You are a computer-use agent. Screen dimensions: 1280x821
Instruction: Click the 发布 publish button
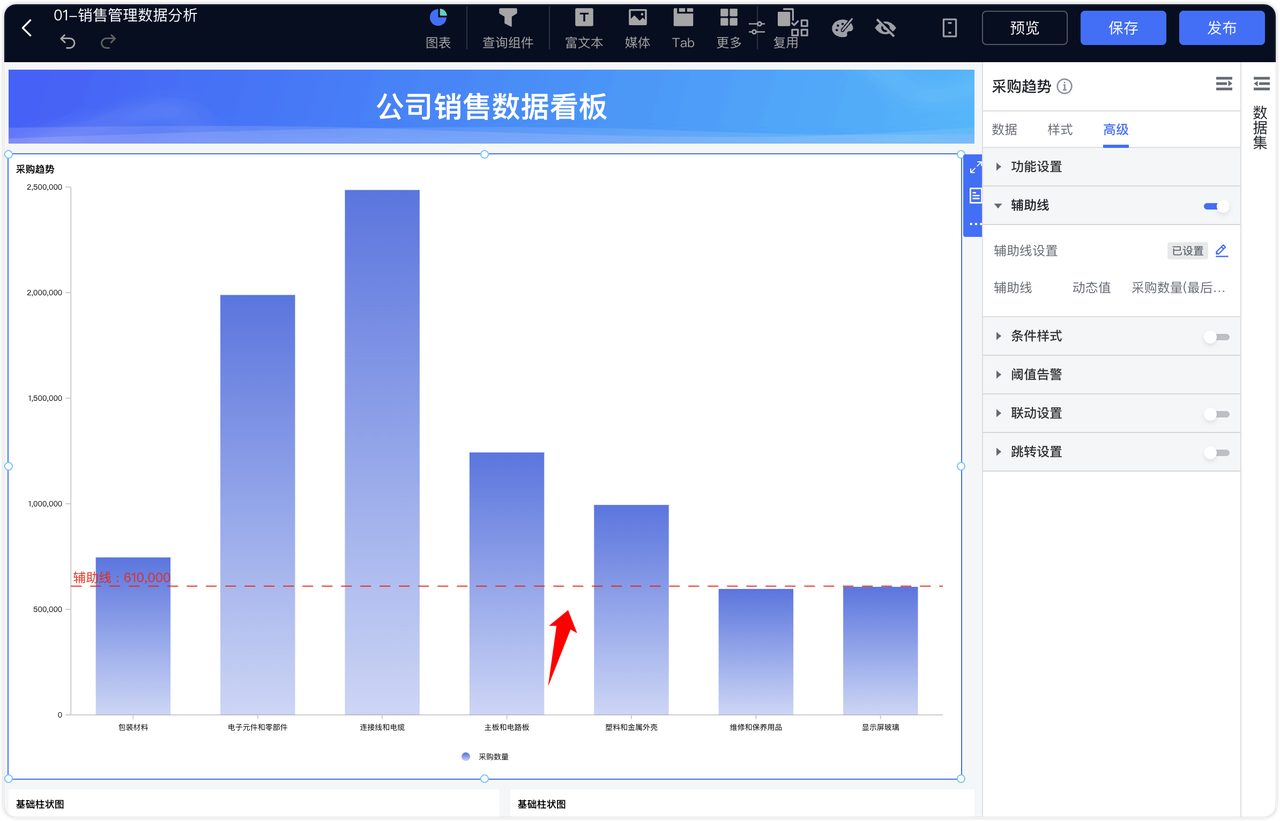pyautogui.click(x=1222, y=27)
